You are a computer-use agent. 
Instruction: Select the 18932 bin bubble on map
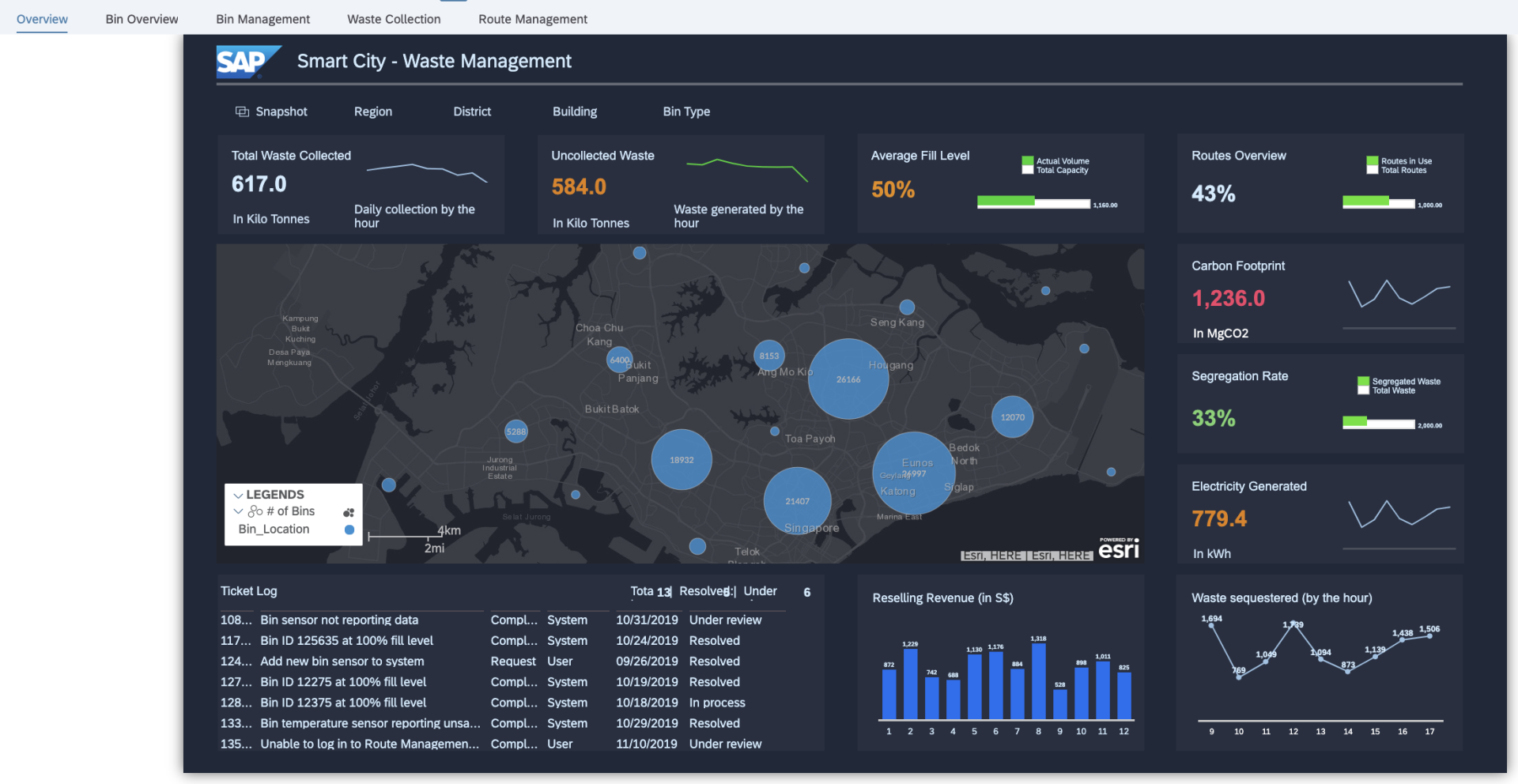click(x=682, y=460)
